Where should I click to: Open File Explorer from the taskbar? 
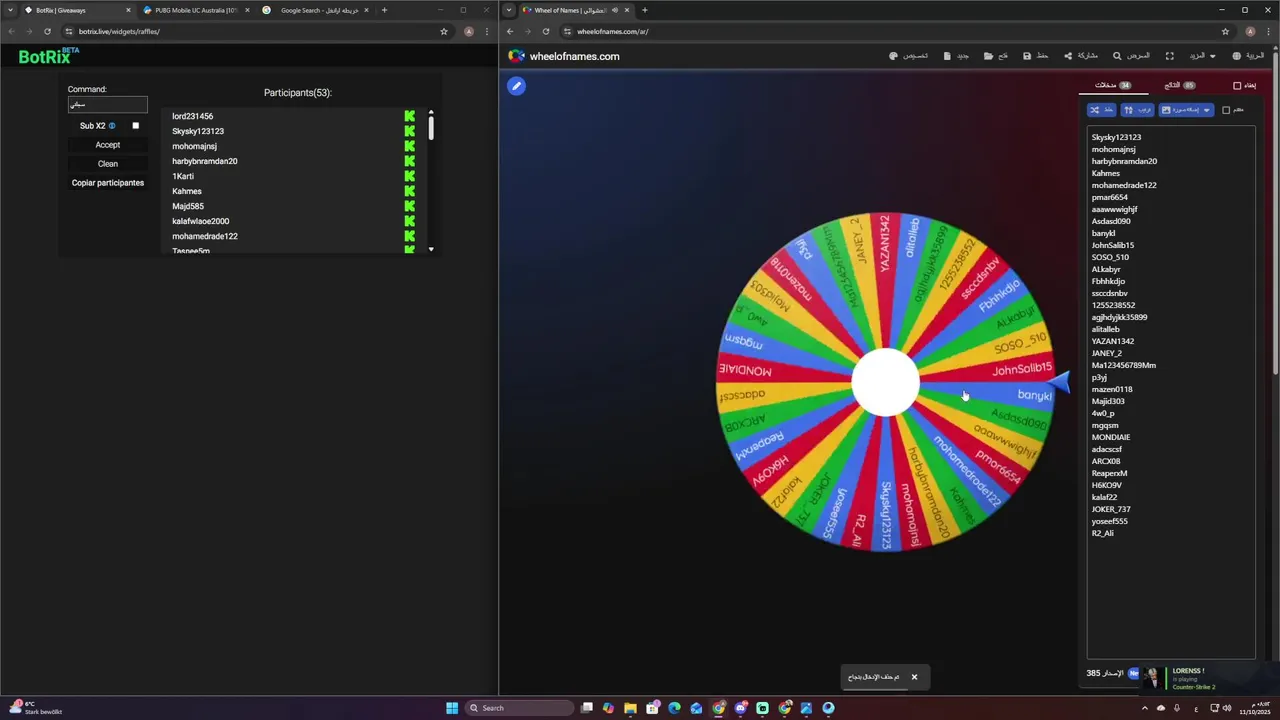[630, 708]
